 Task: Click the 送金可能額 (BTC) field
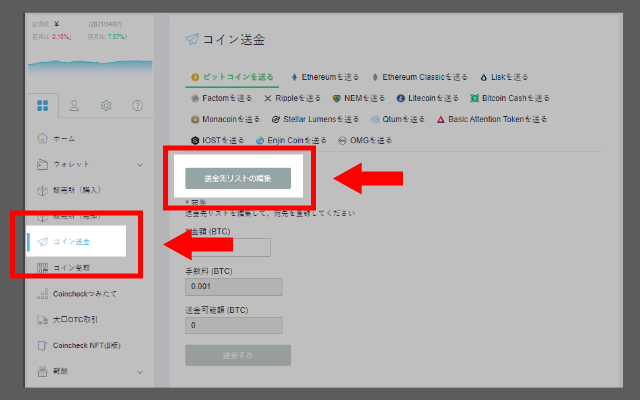[x=234, y=325]
